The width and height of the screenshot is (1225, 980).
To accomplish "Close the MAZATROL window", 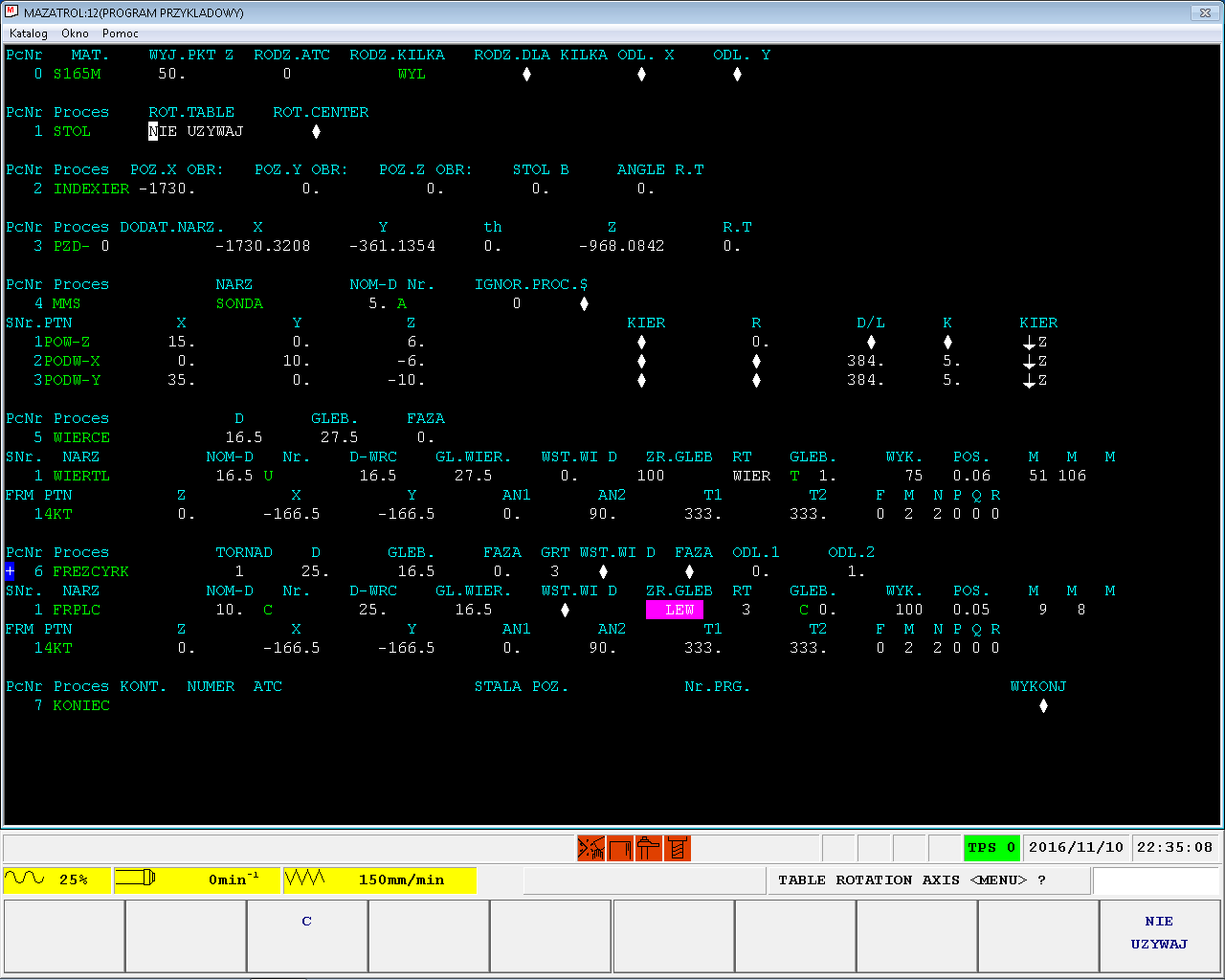I will coord(1205,12).
